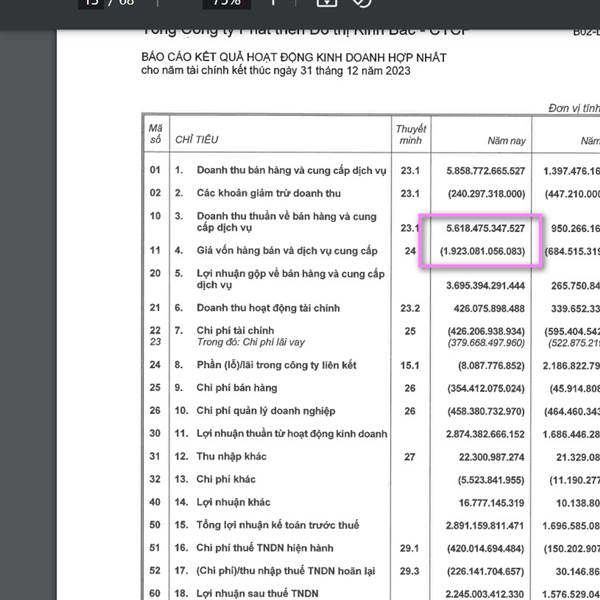Click the 'CHỈ TIÊU' column header

(x=196, y=140)
